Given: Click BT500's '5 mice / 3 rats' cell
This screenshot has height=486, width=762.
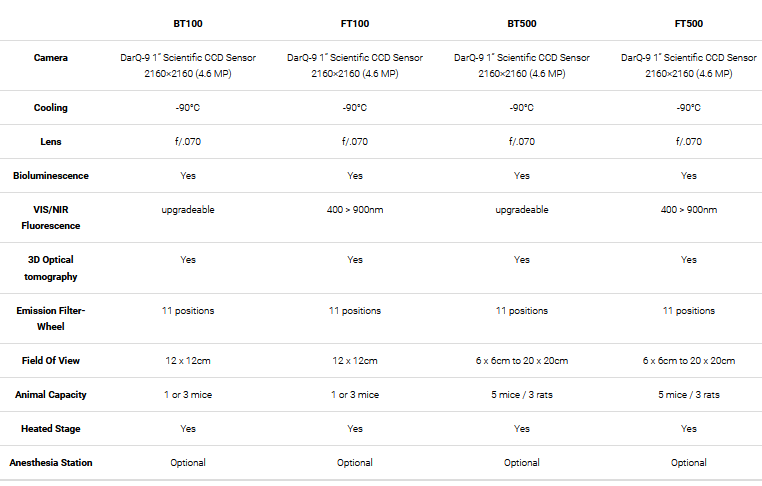Looking at the screenshot, I should [522, 395].
